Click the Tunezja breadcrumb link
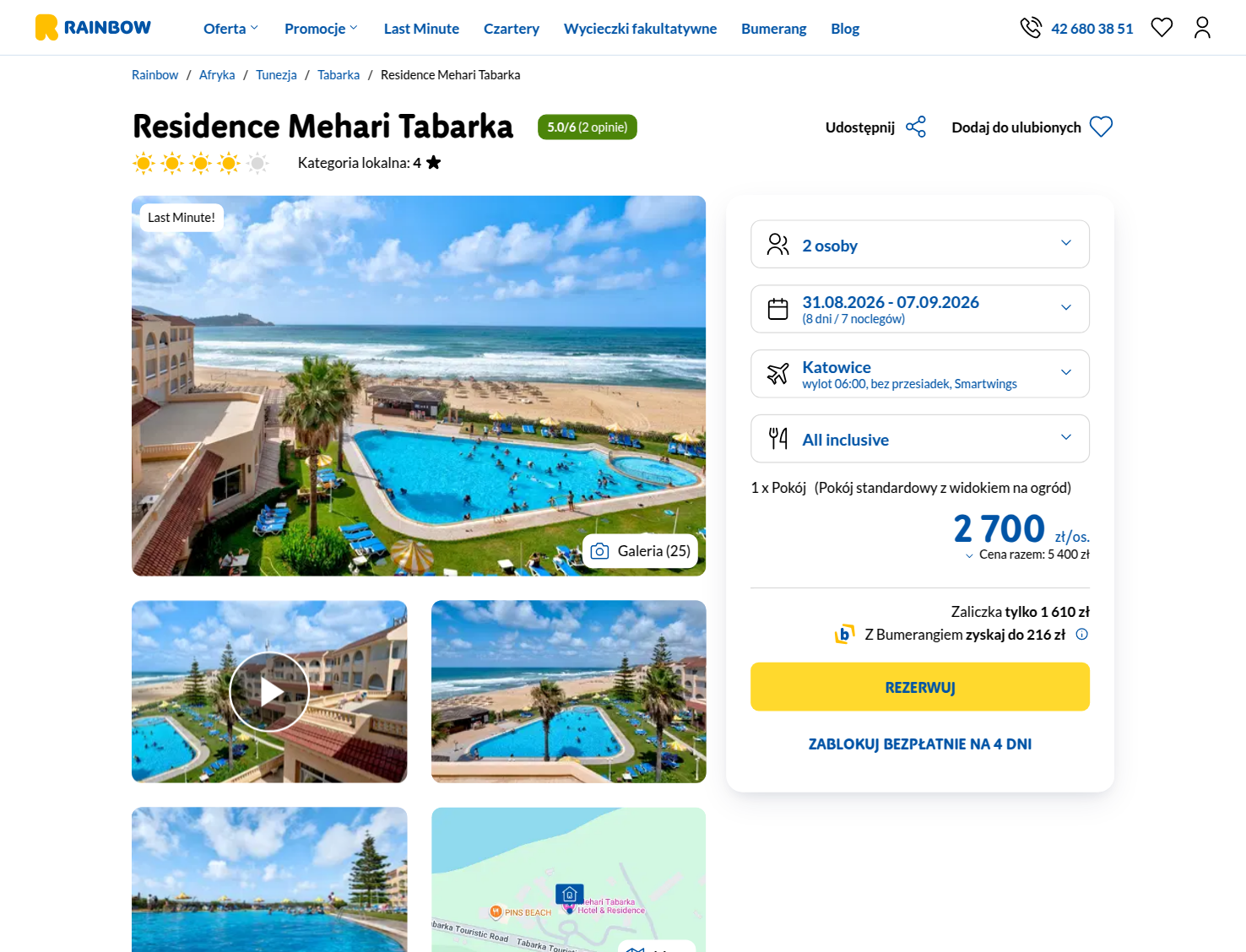This screenshot has width=1246, height=952. [x=276, y=75]
